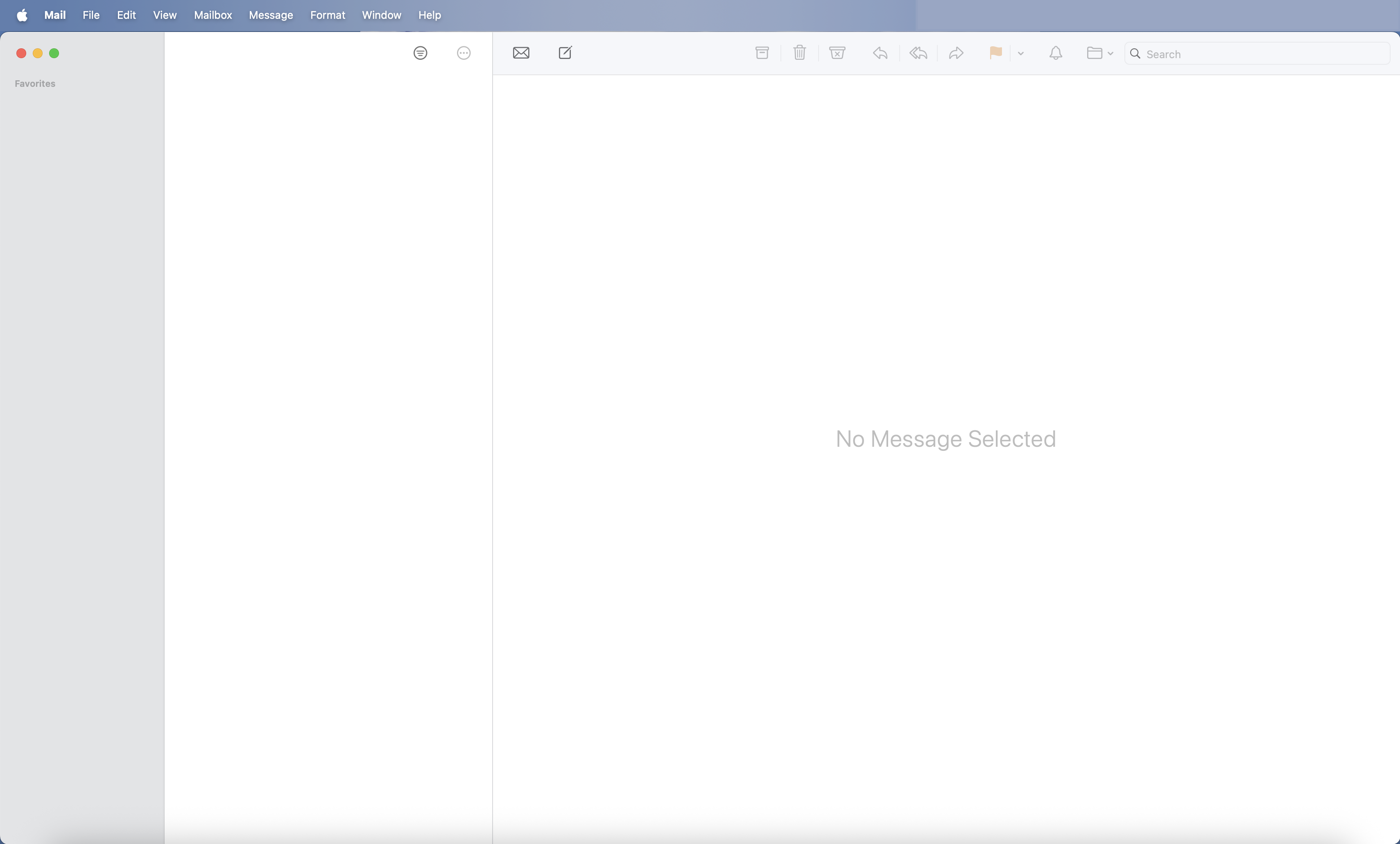Open the Message menu
Image resolution: width=1400 pixels, height=844 pixels.
(271, 15)
